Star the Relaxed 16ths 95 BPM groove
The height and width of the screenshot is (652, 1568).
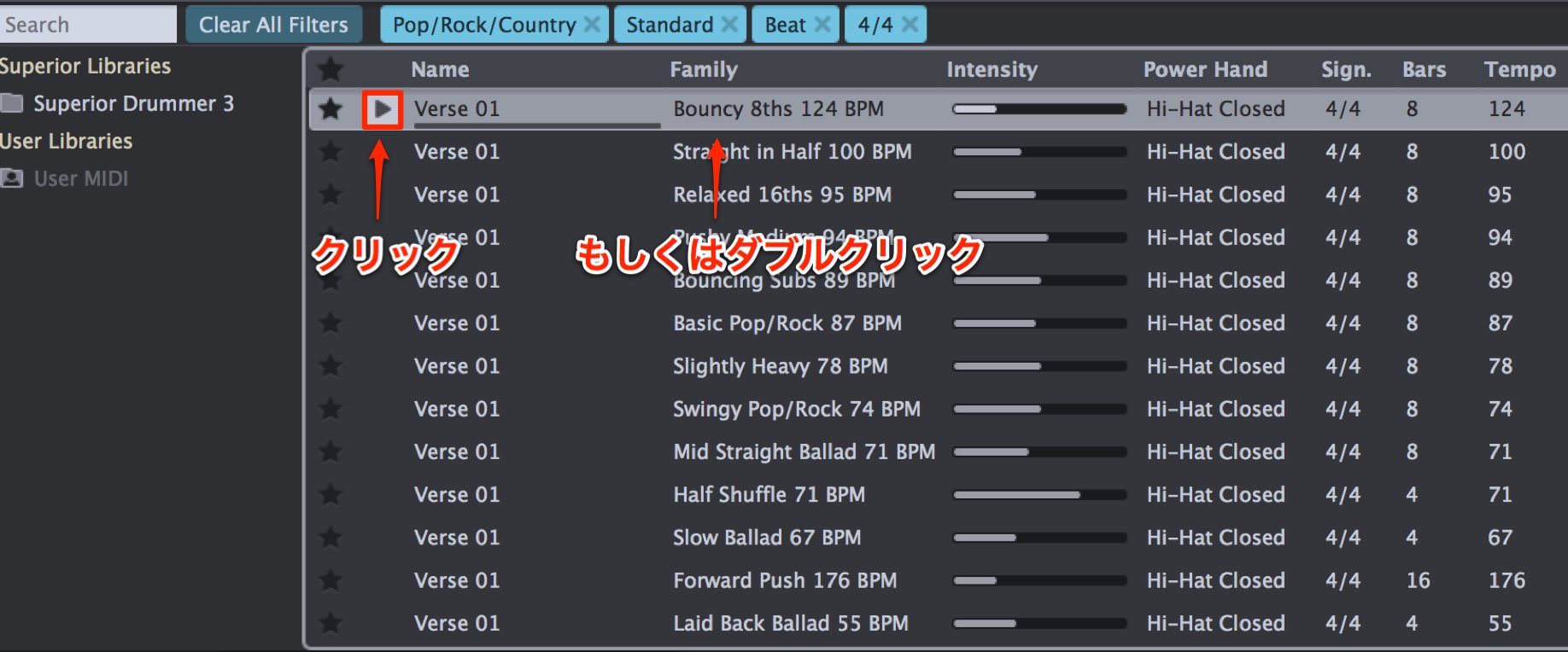(331, 195)
